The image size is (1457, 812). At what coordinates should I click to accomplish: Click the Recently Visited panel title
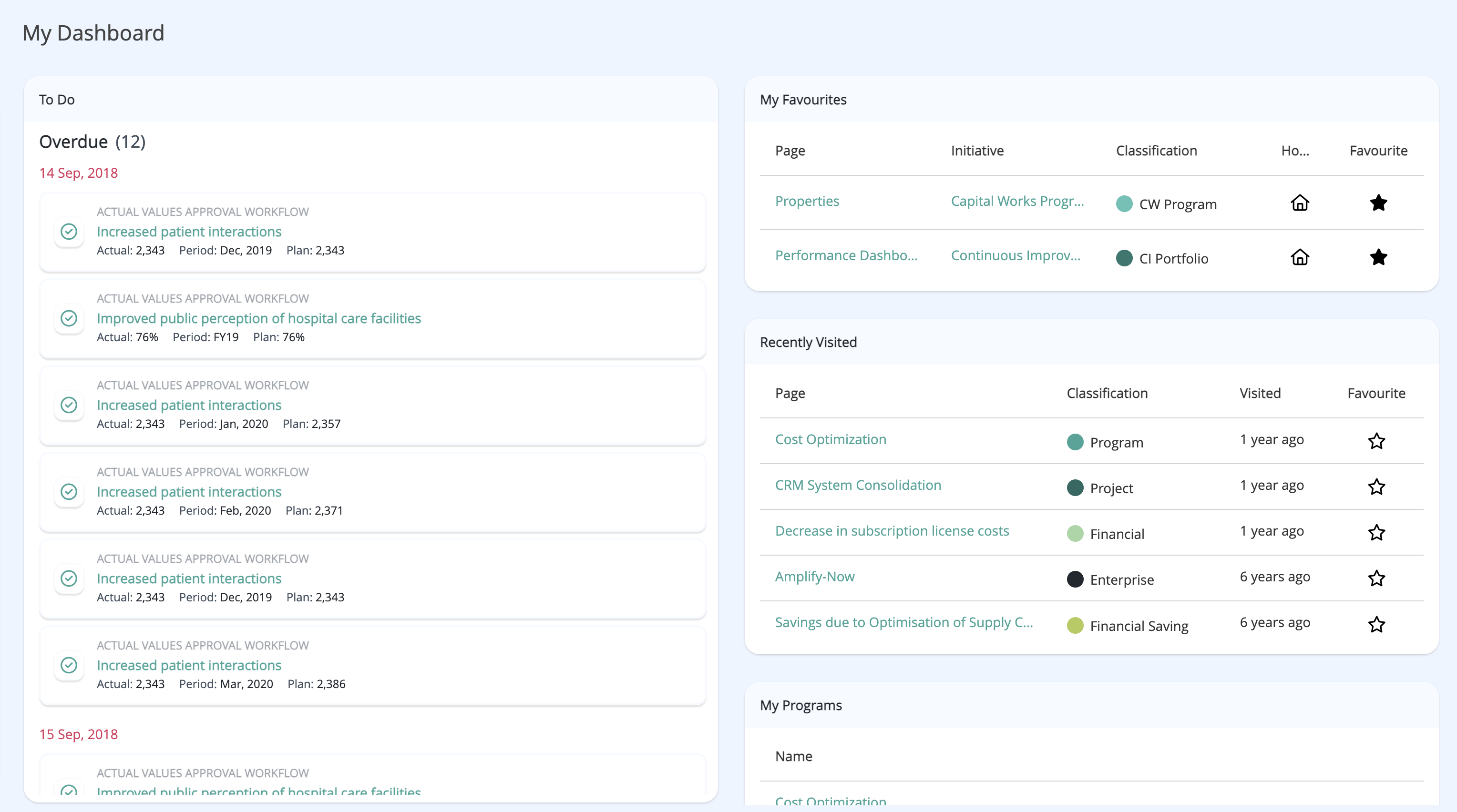pos(808,343)
